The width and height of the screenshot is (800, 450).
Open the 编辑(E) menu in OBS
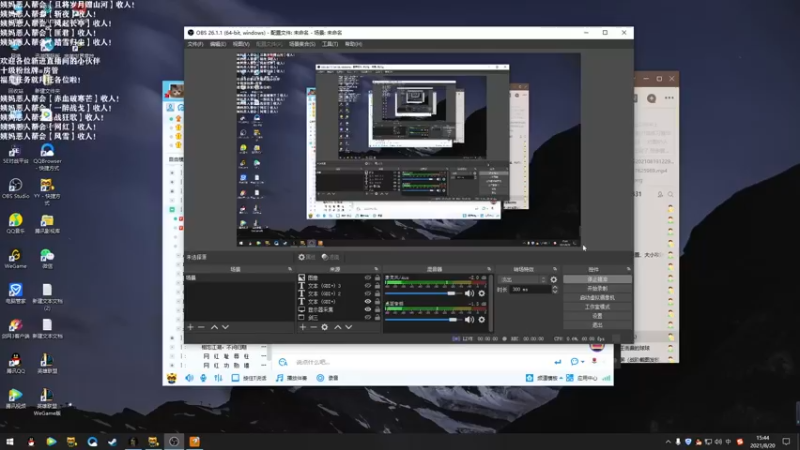[218, 44]
